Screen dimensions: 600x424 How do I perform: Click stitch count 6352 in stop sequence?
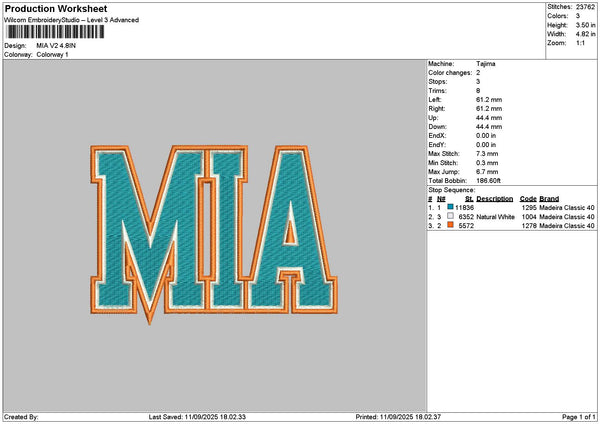point(466,217)
